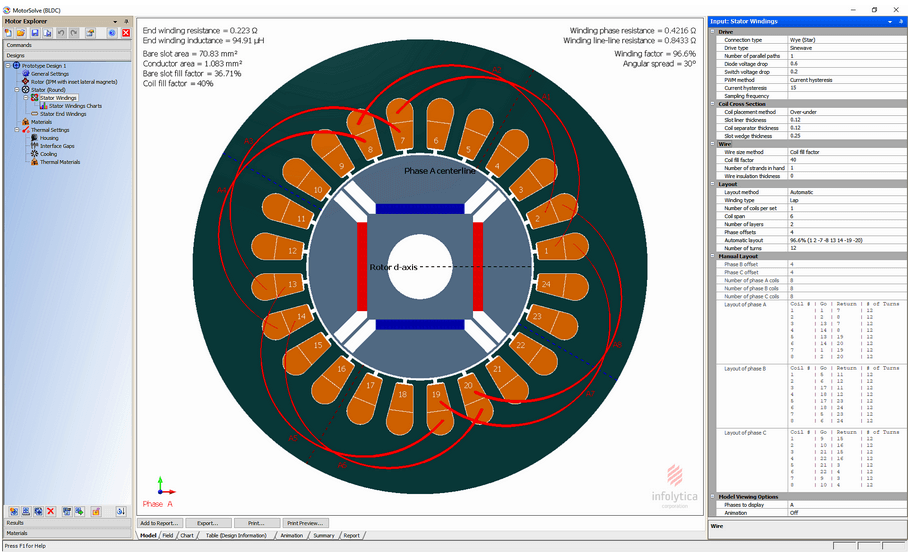Collapse the Prototype Design 1 tree node
909x552 pixels.
pyautogui.click(x=9, y=66)
